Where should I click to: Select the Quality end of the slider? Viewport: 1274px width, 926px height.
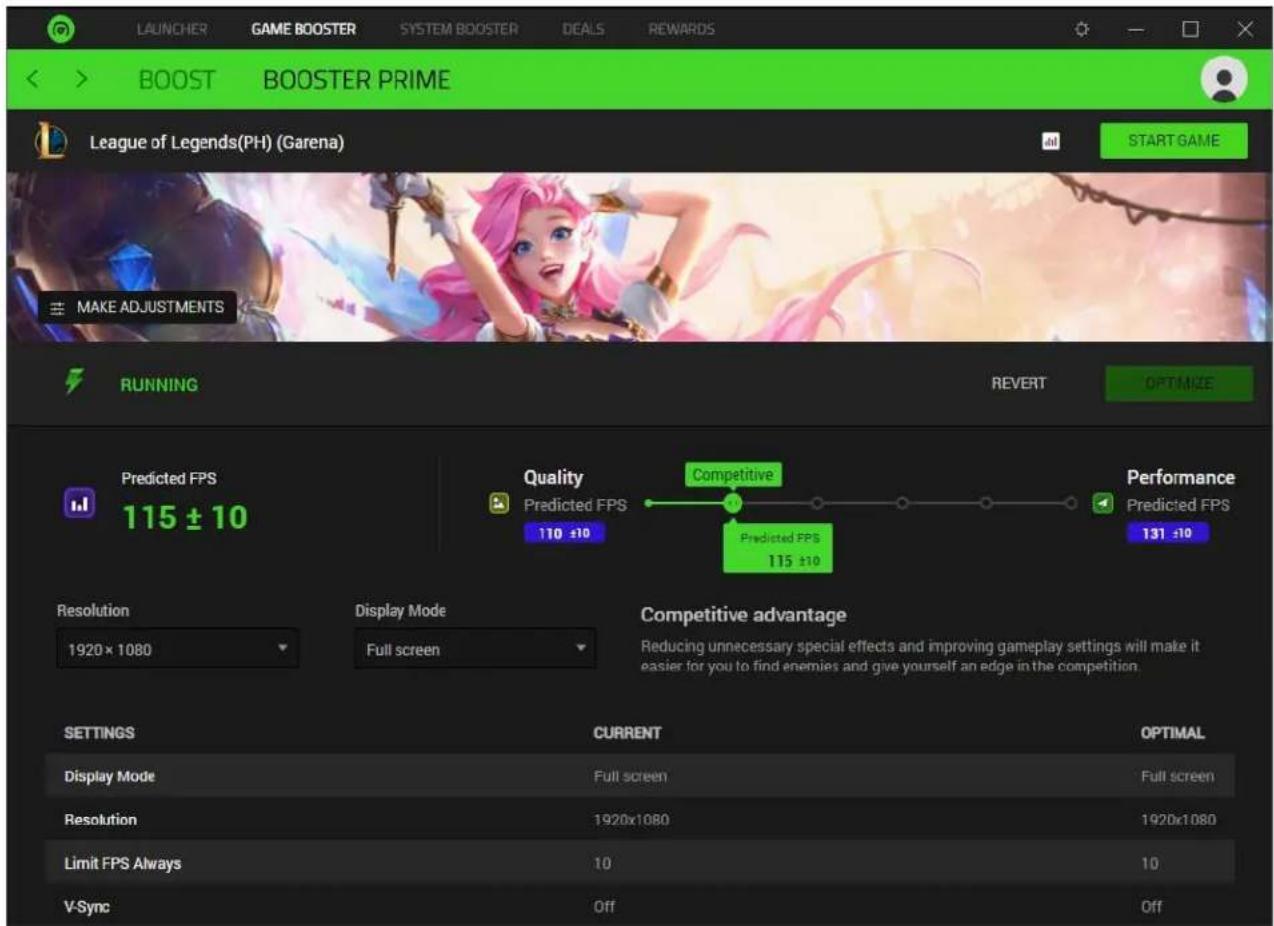coord(649,503)
